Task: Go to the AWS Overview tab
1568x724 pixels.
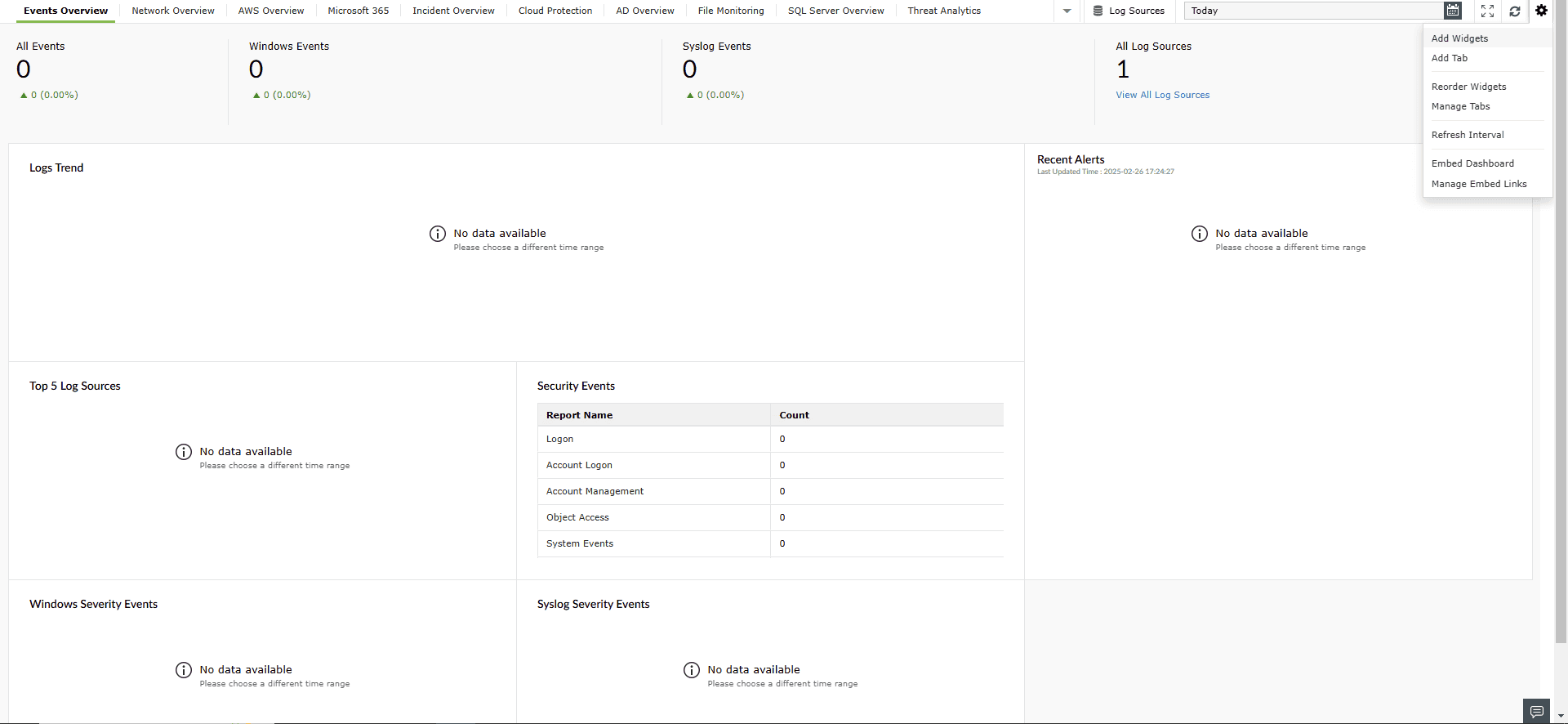Action: (271, 11)
